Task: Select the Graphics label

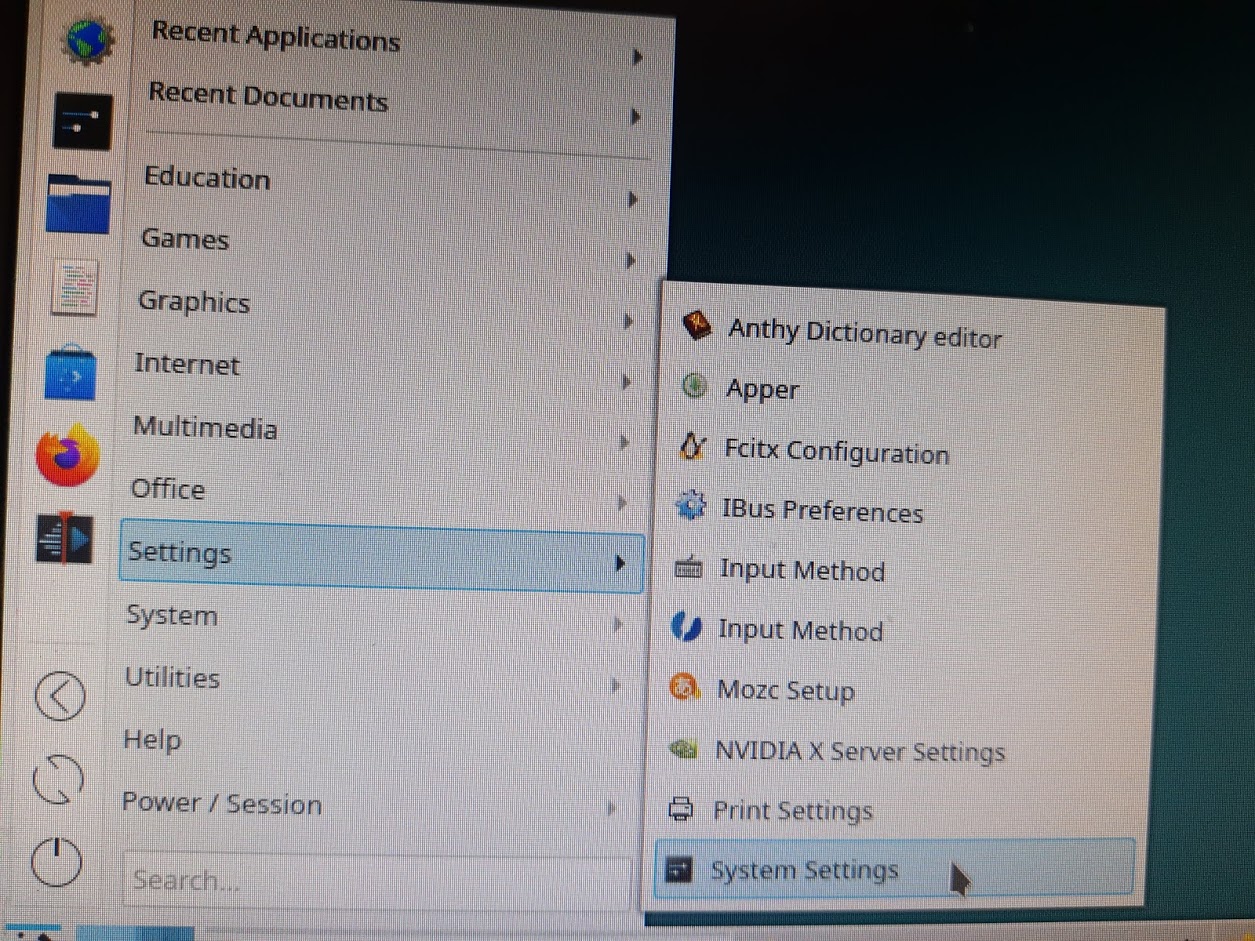Action: pyautogui.click(x=194, y=301)
